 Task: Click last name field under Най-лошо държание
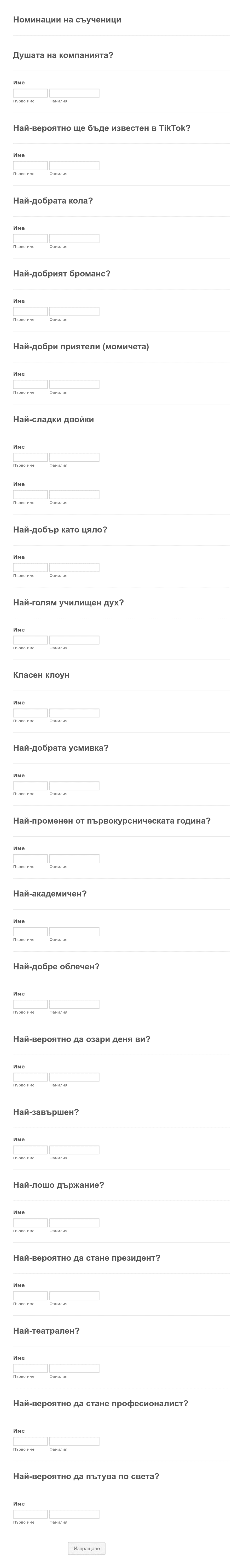click(74, 1223)
